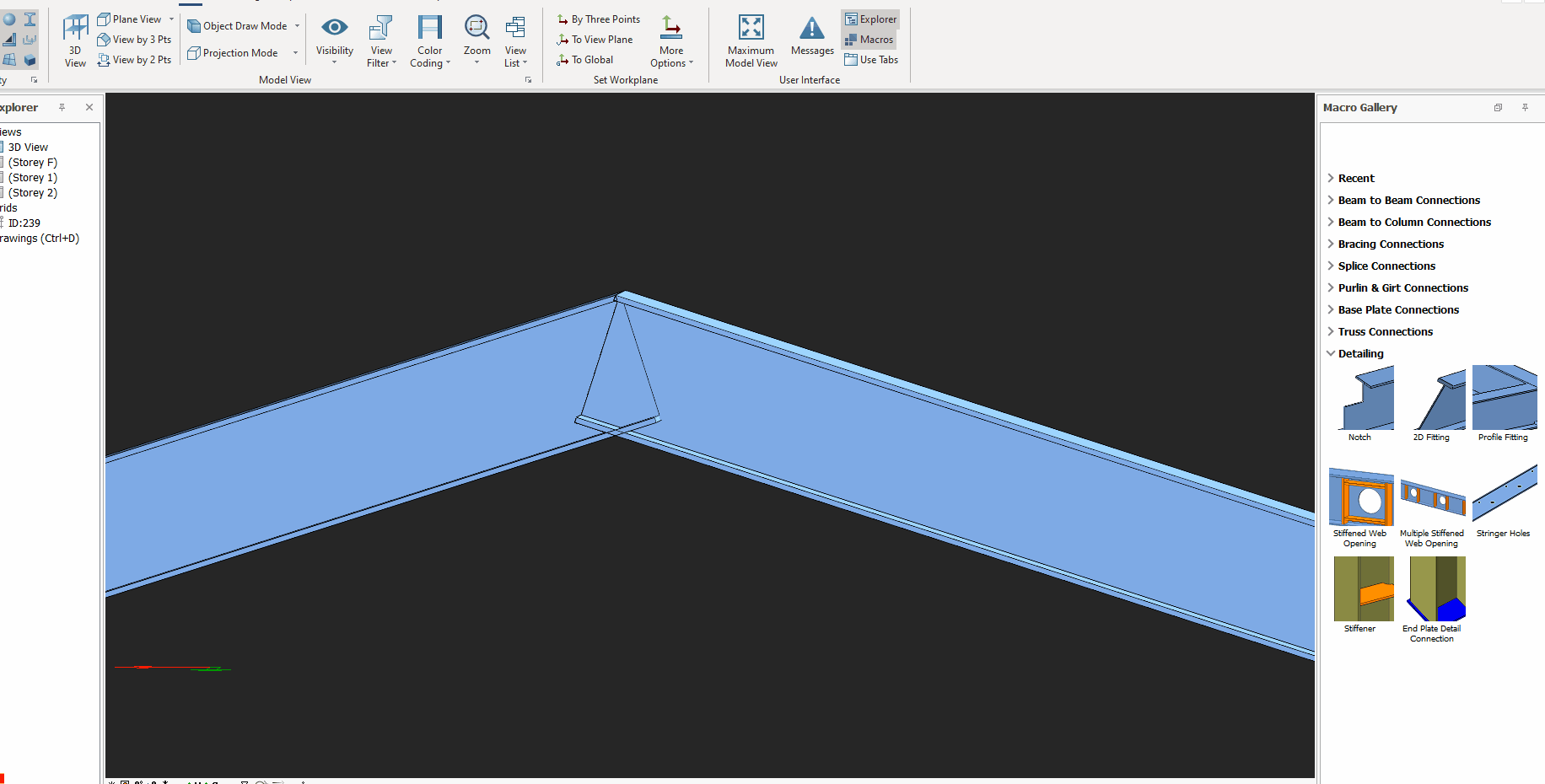Select Storey 1 in the explorer tree
Image resolution: width=1545 pixels, height=784 pixels.
point(33,178)
